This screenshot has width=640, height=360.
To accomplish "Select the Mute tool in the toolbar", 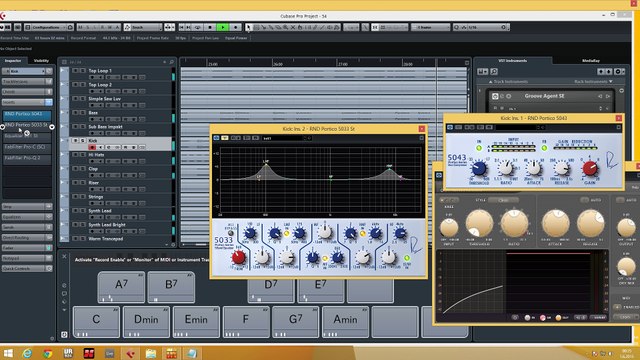I will pyautogui.click(x=293, y=27).
